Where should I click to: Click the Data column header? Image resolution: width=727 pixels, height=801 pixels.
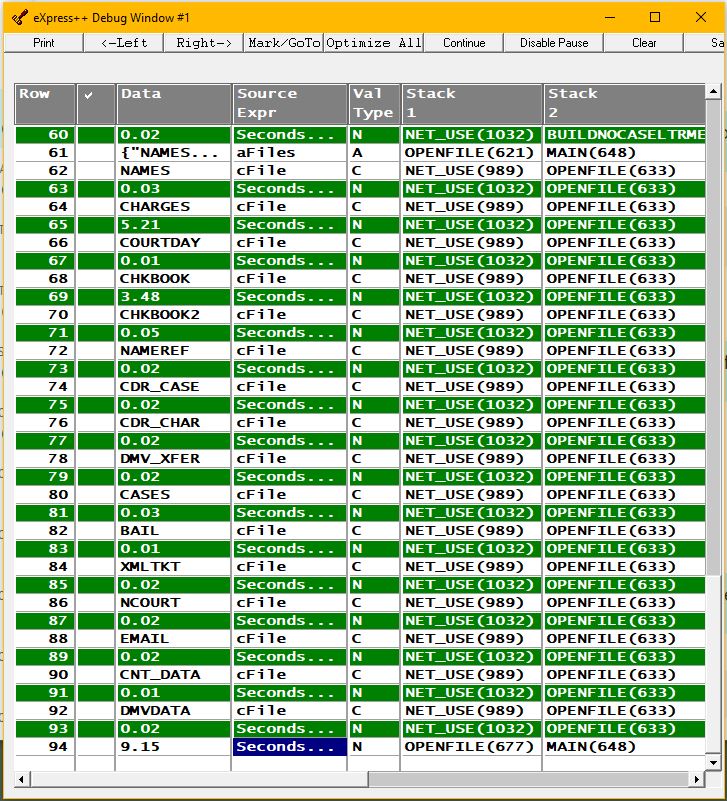coord(174,104)
